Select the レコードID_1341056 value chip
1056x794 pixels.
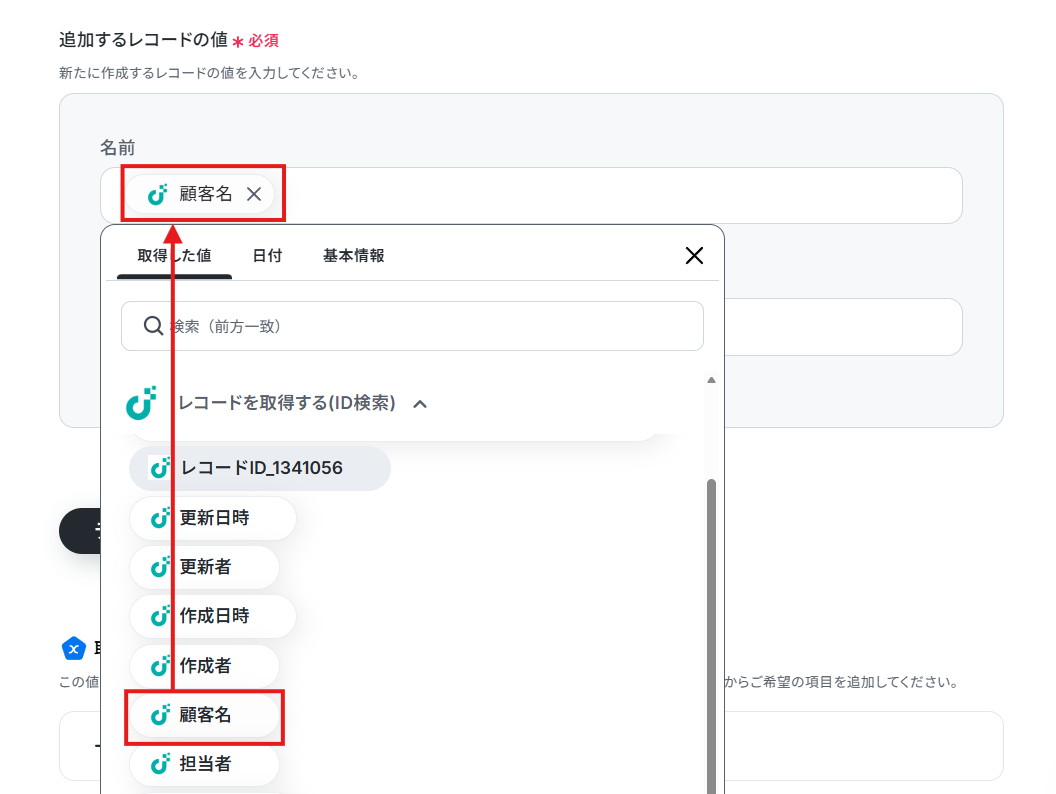coord(260,468)
